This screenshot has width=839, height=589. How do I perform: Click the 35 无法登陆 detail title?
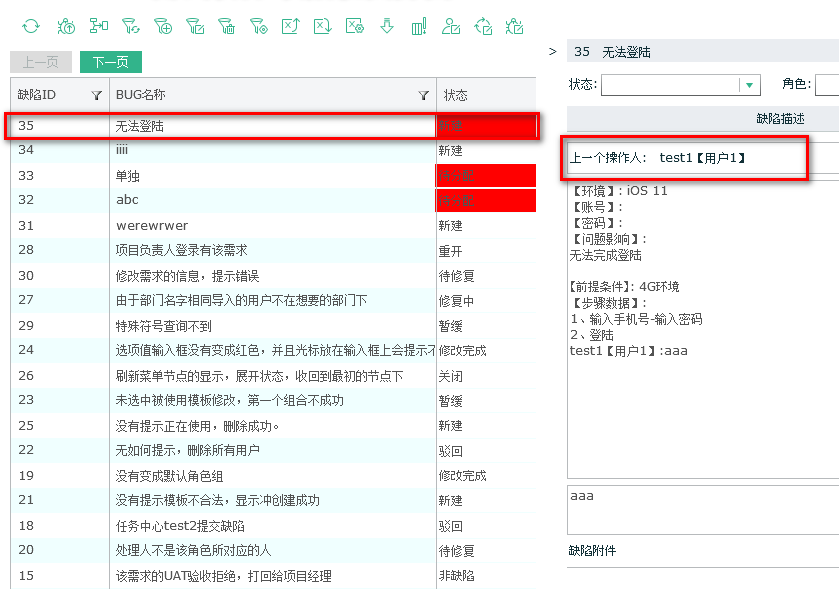click(612, 52)
